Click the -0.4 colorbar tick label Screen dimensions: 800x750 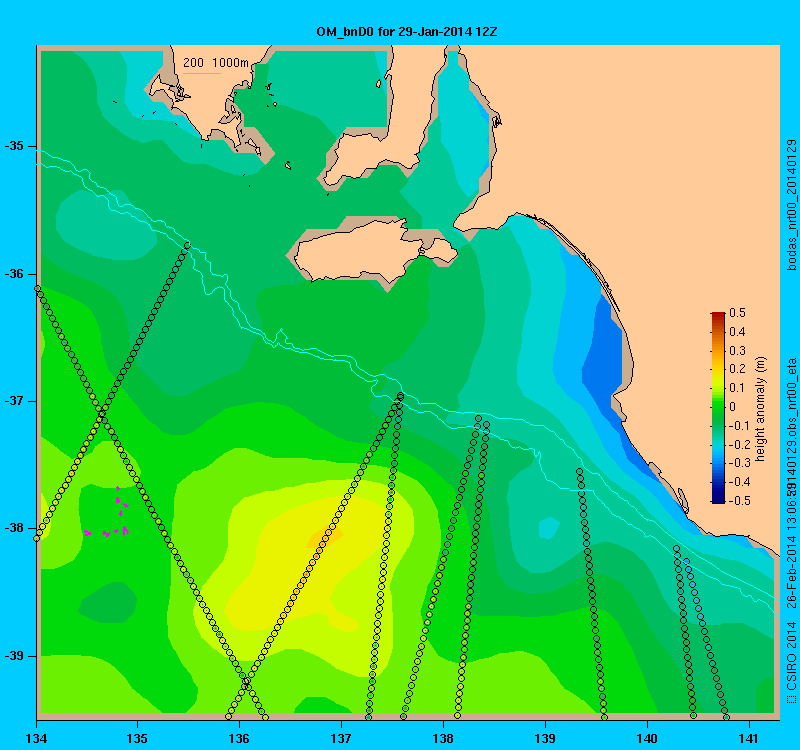tap(738, 482)
